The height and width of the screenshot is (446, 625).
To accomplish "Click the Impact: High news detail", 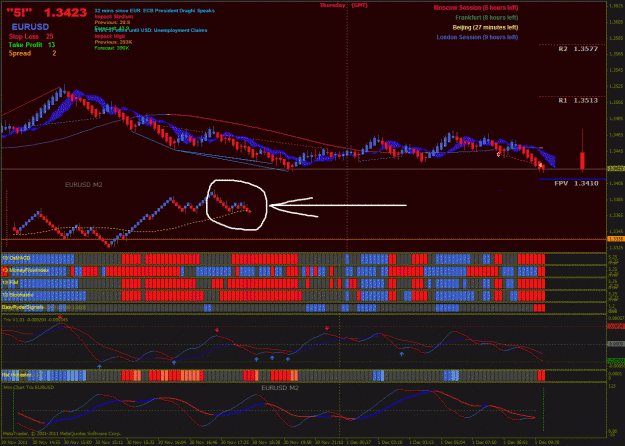I will [110, 36].
